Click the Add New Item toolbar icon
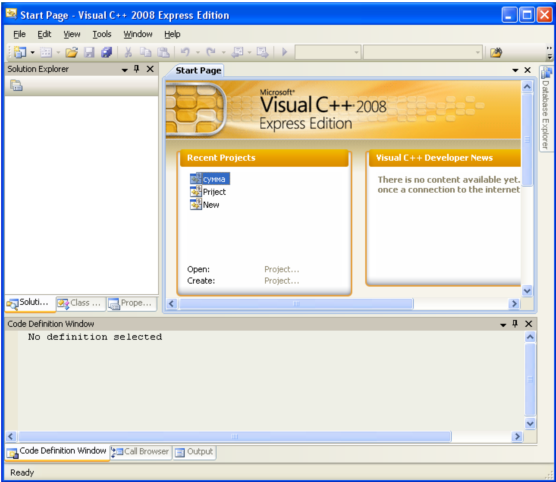The width and height of the screenshot is (556, 482). click(x=46, y=52)
